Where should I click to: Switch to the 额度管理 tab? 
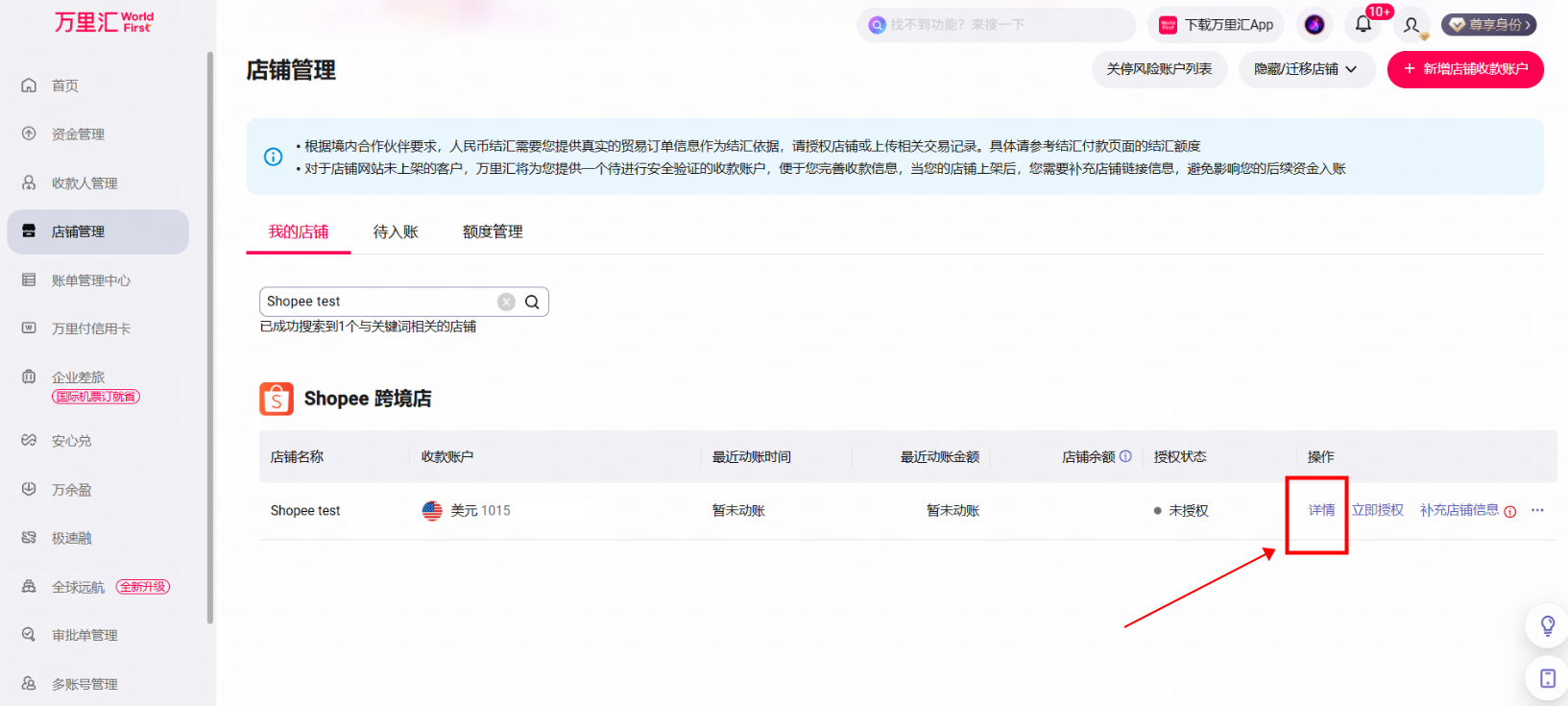493,231
